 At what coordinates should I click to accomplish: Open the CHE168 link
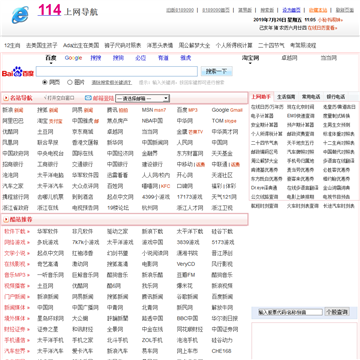coord(221,351)
